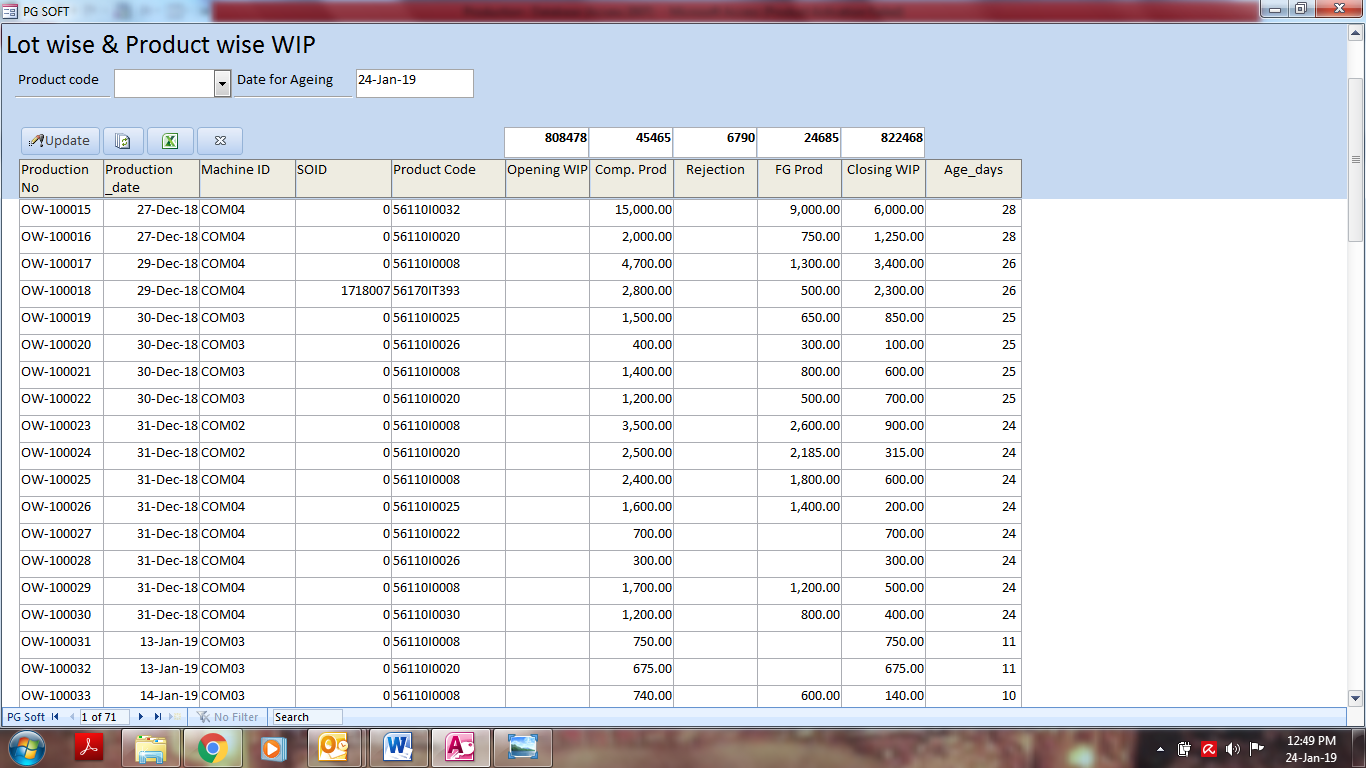Go to next record navigation arrow
Image resolution: width=1366 pixels, height=768 pixels.
141,717
